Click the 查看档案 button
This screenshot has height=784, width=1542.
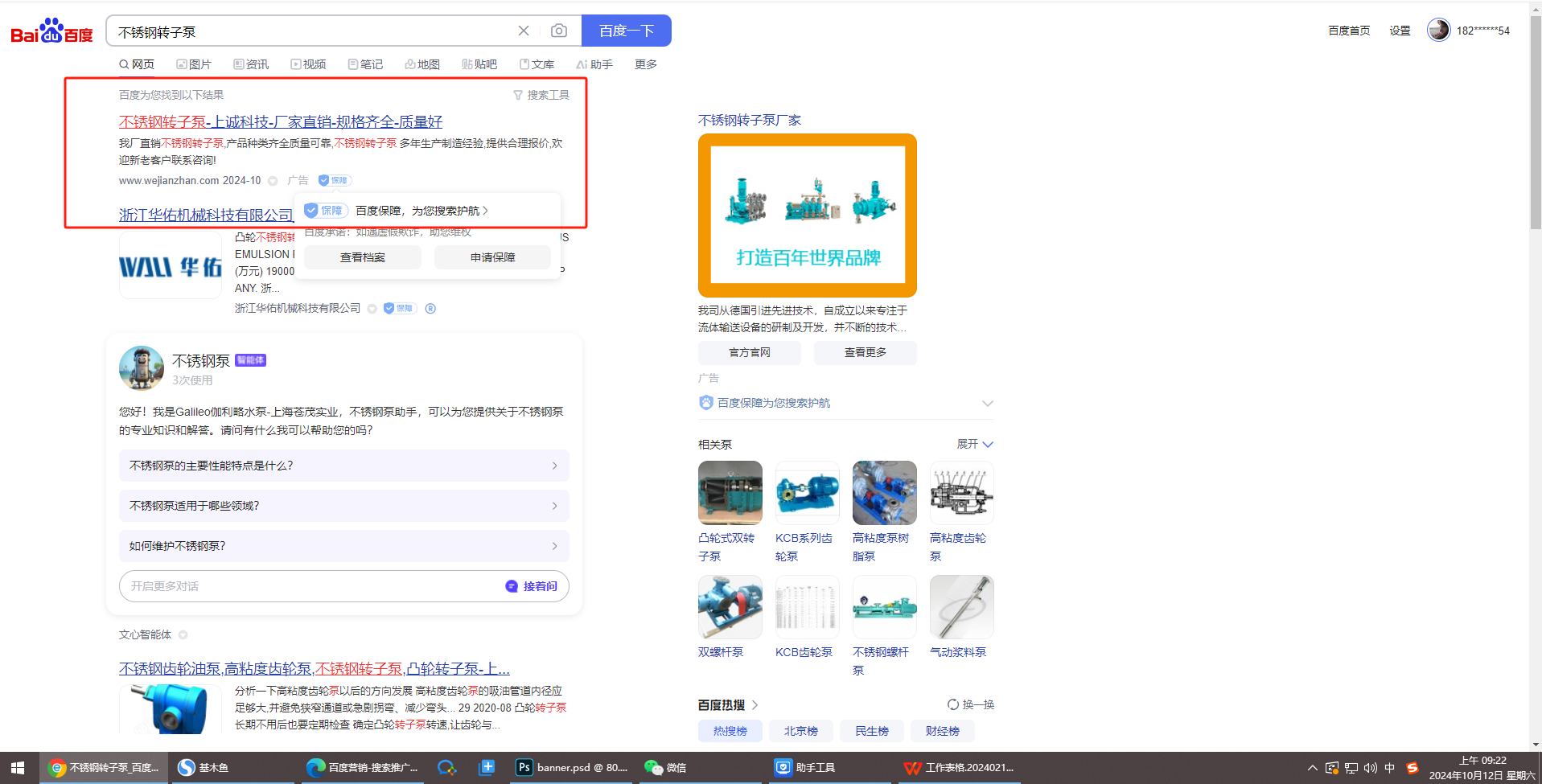(x=363, y=257)
